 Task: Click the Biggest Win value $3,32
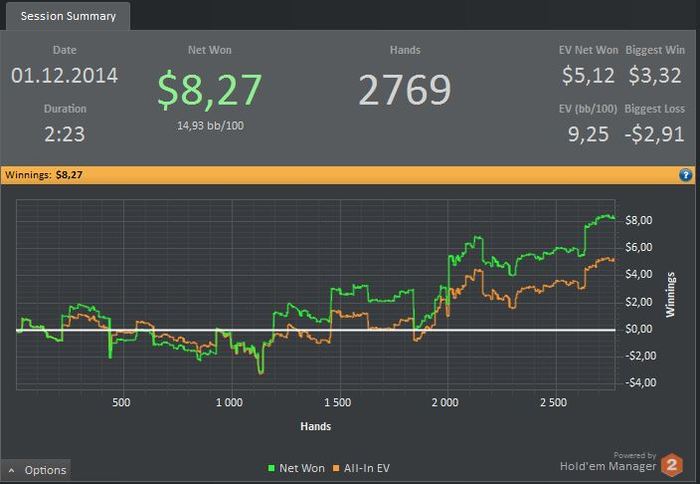[x=655, y=75]
